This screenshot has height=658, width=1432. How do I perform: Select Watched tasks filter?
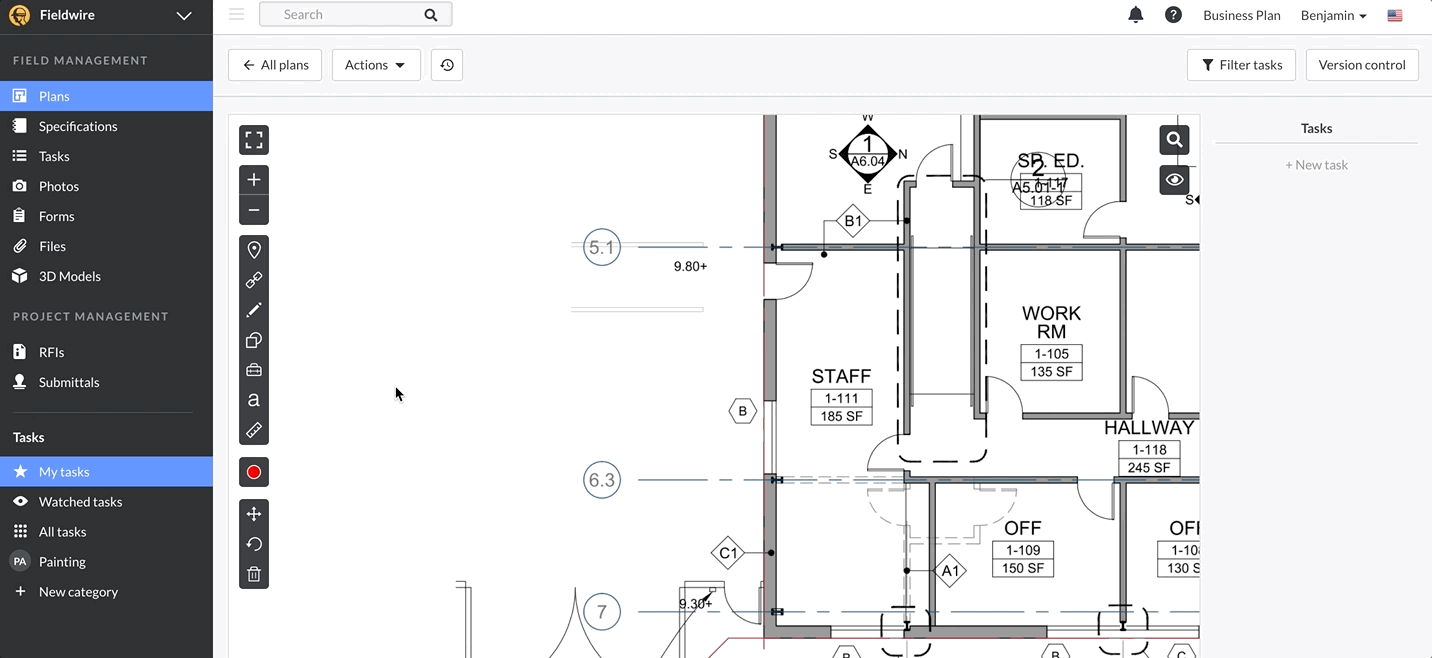click(x=106, y=502)
